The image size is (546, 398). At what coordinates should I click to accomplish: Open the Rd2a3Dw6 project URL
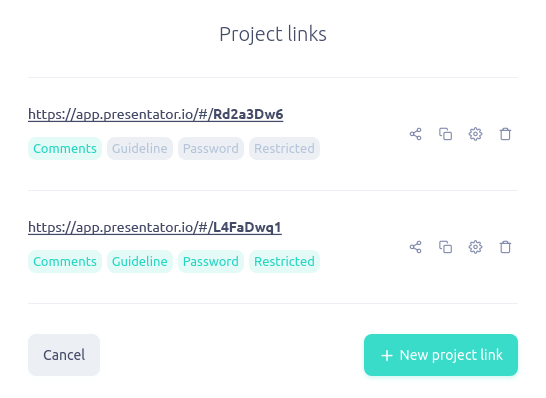point(156,114)
